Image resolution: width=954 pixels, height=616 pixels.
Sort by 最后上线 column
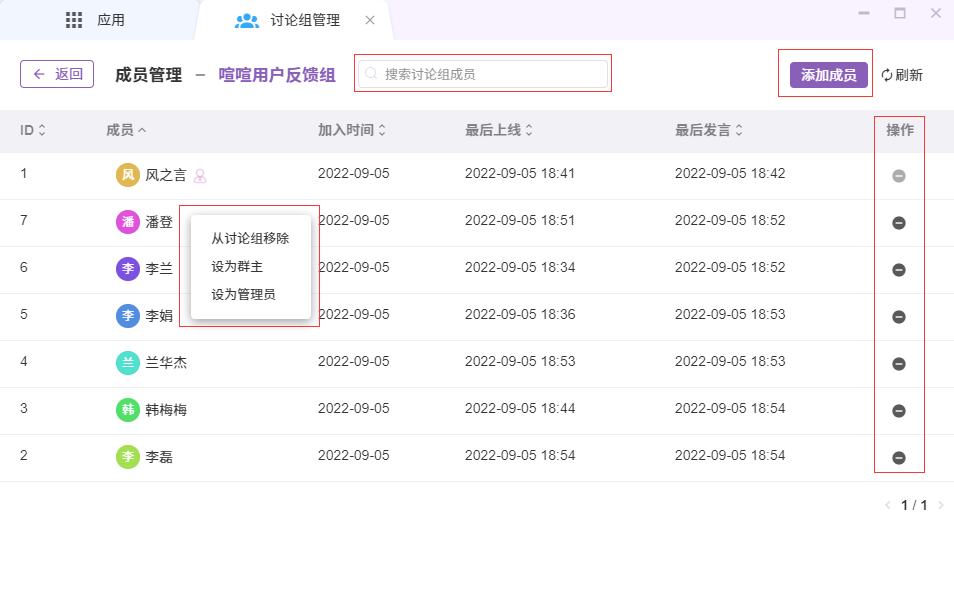[x=499, y=130]
